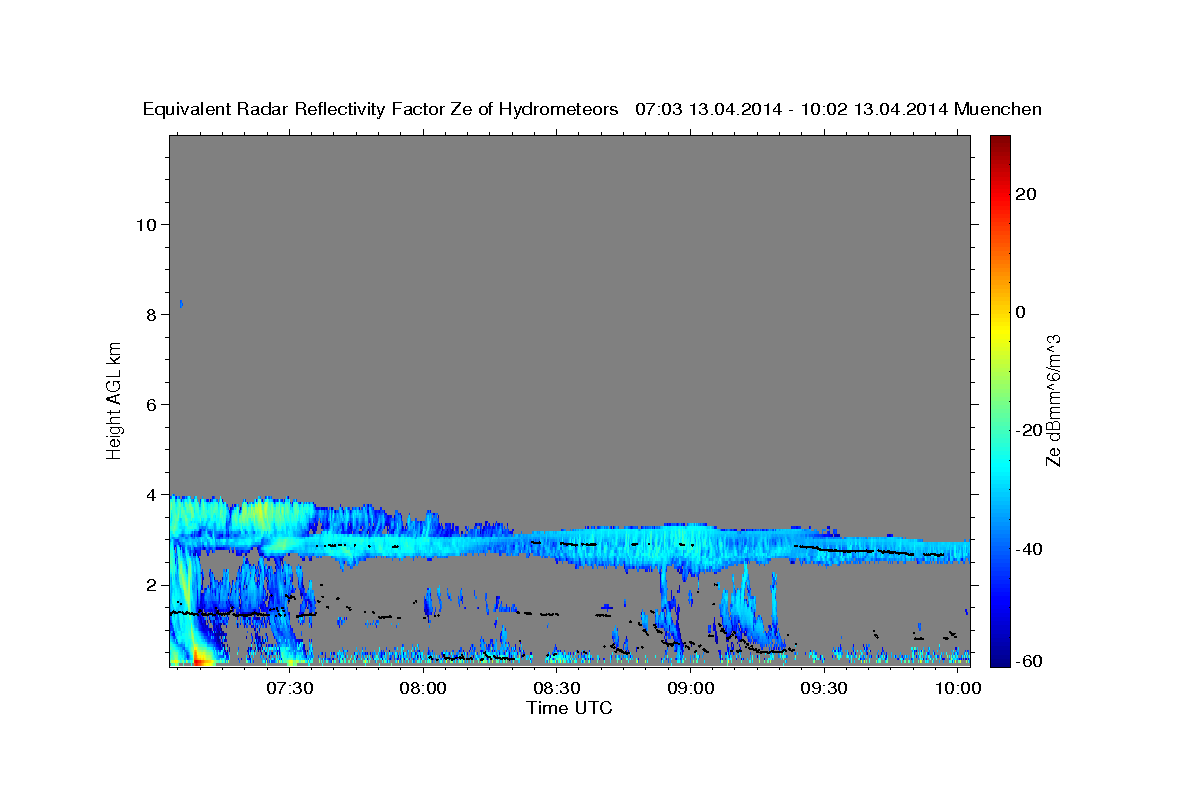This screenshot has width=1200, height=800.
Task: Click the colorbar label 20
Action: 1026,194
